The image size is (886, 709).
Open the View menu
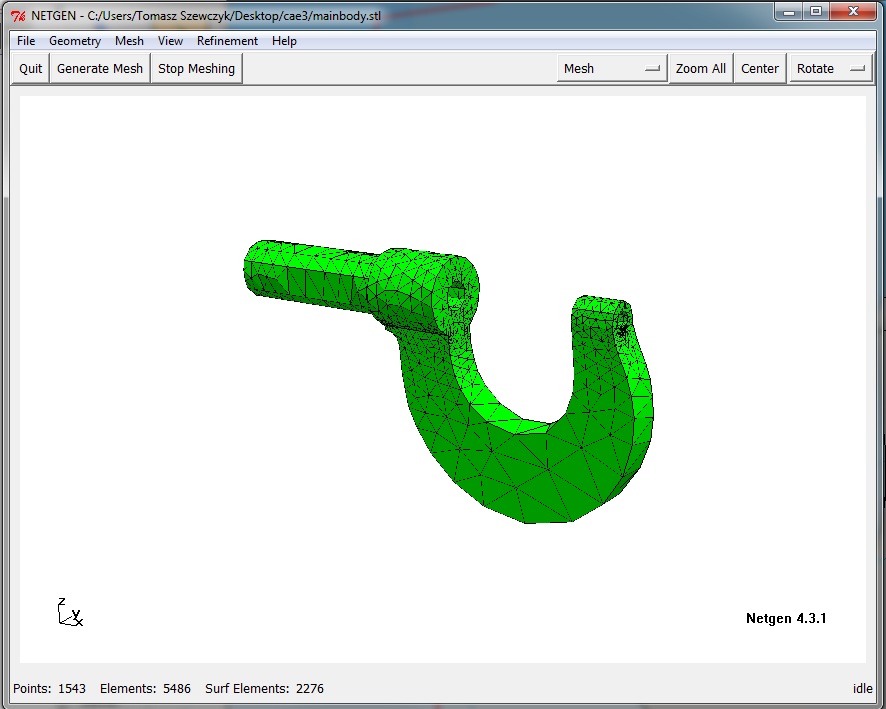[x=170, y=41]
